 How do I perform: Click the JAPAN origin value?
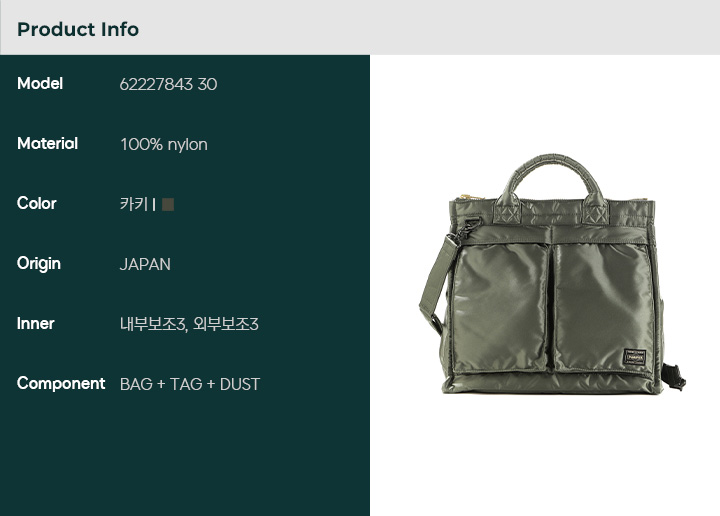point(145,264)
